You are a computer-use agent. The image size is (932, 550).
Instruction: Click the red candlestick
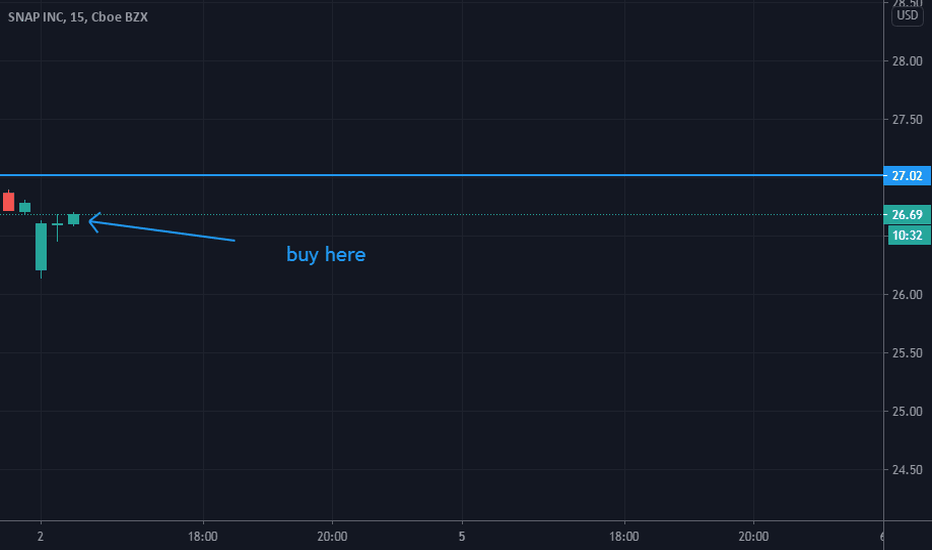pos(8,201)
